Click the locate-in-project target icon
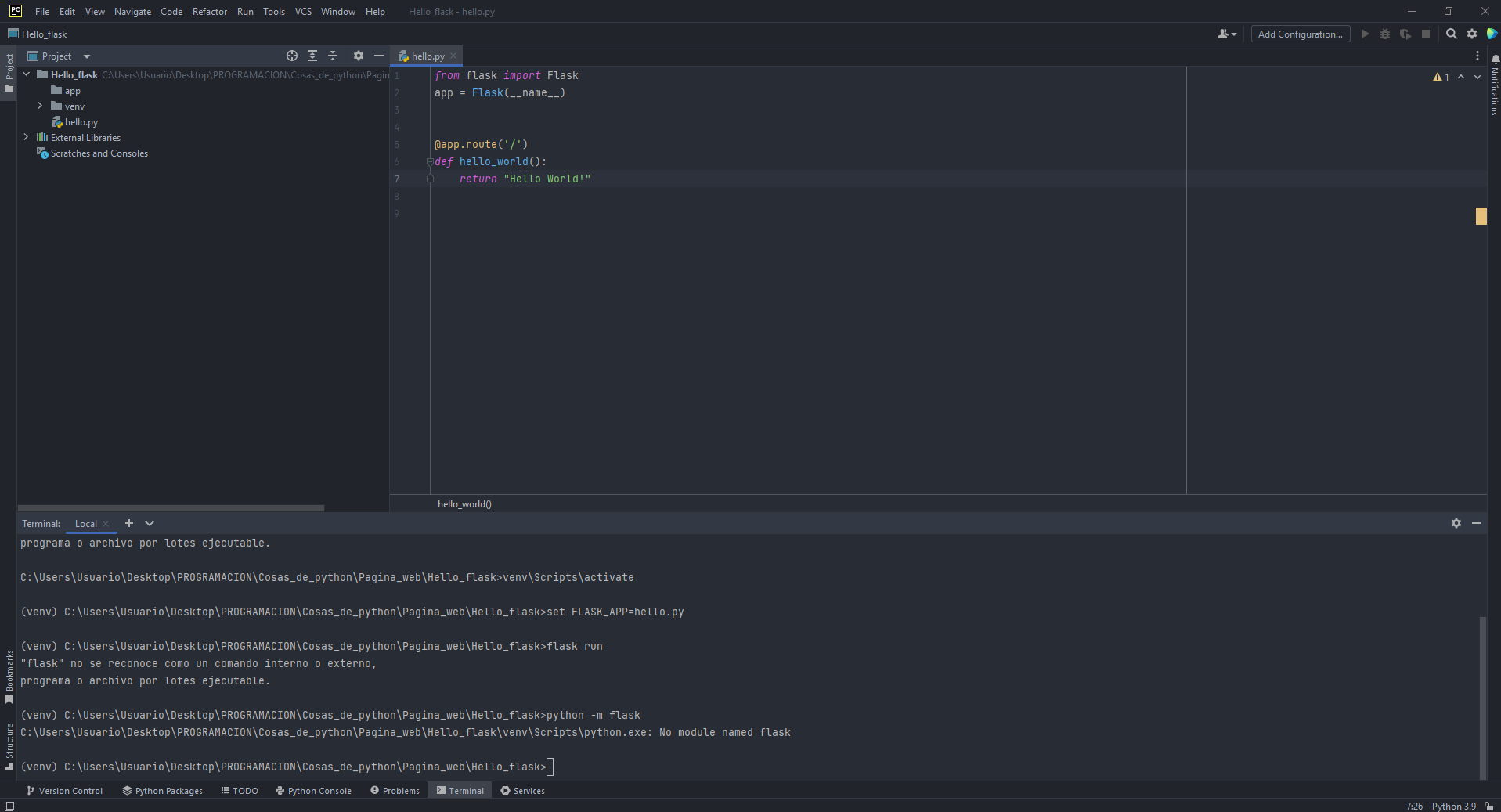The width and height of the screenshot is (1501, 812). (x=292, y=56)
